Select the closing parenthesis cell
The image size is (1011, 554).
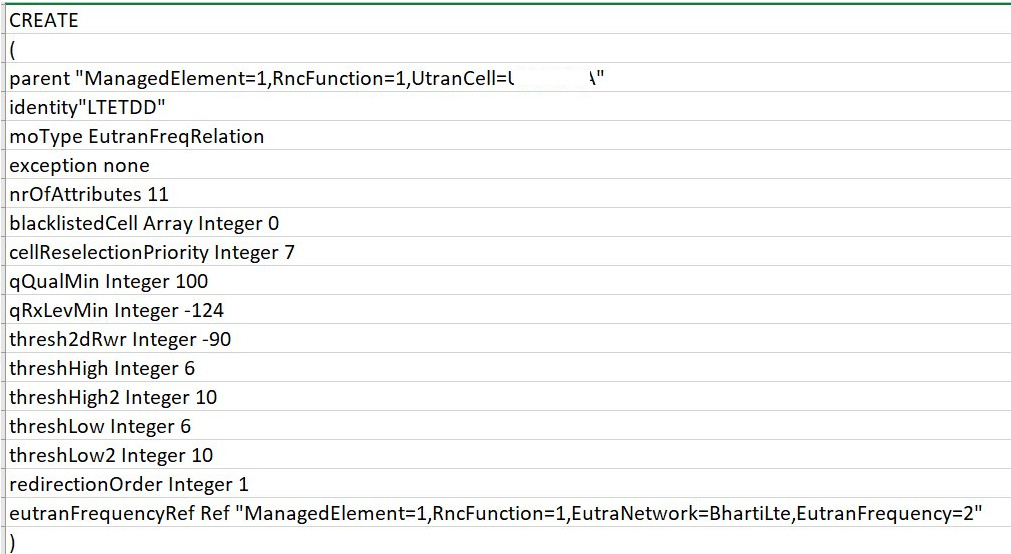tap(508, 541)
